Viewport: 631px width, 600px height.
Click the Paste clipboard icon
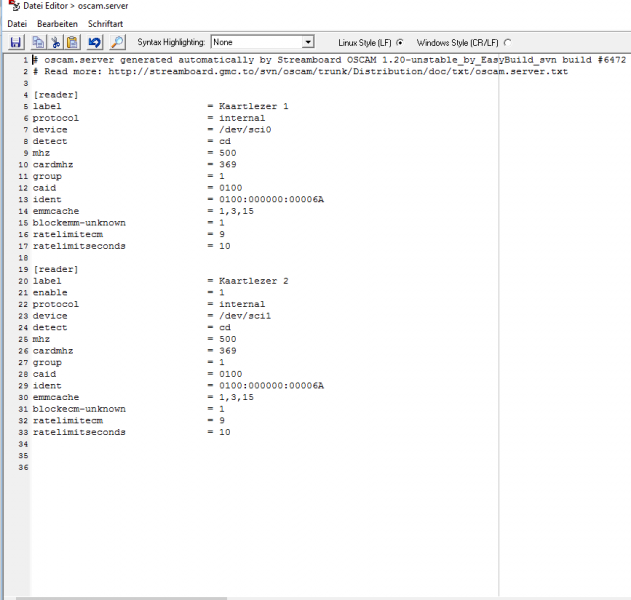pos(72,42)
